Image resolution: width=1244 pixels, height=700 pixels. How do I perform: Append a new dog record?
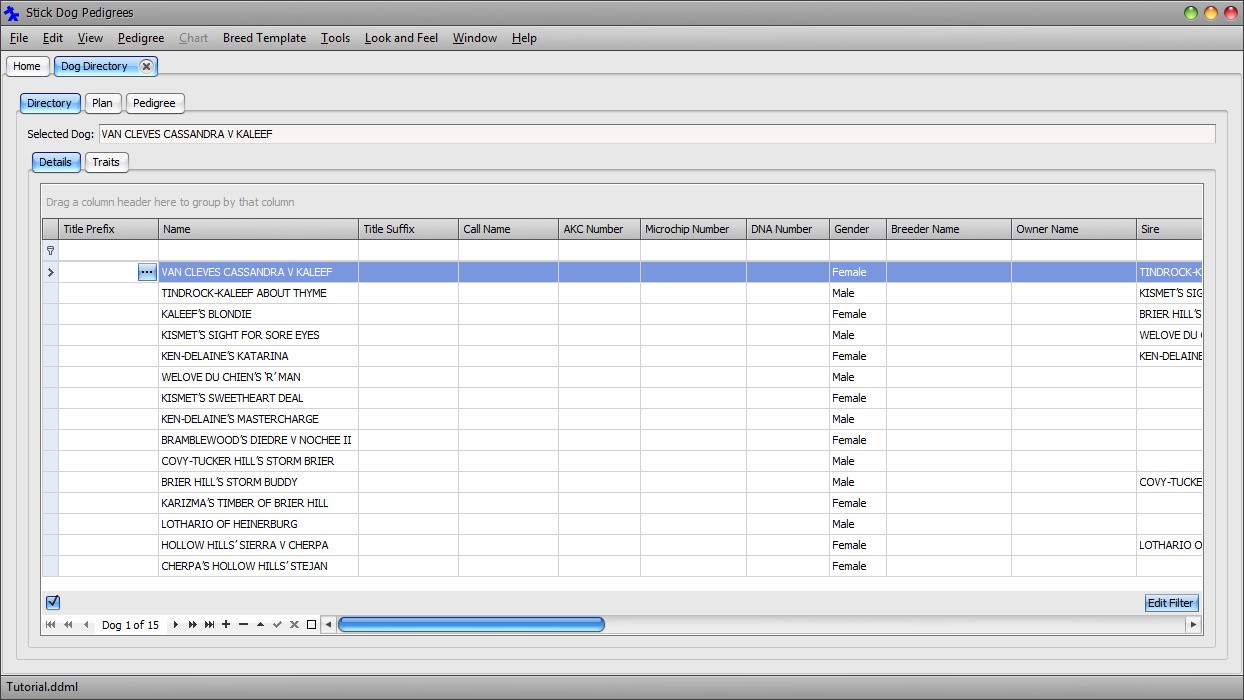click(226, 624)
